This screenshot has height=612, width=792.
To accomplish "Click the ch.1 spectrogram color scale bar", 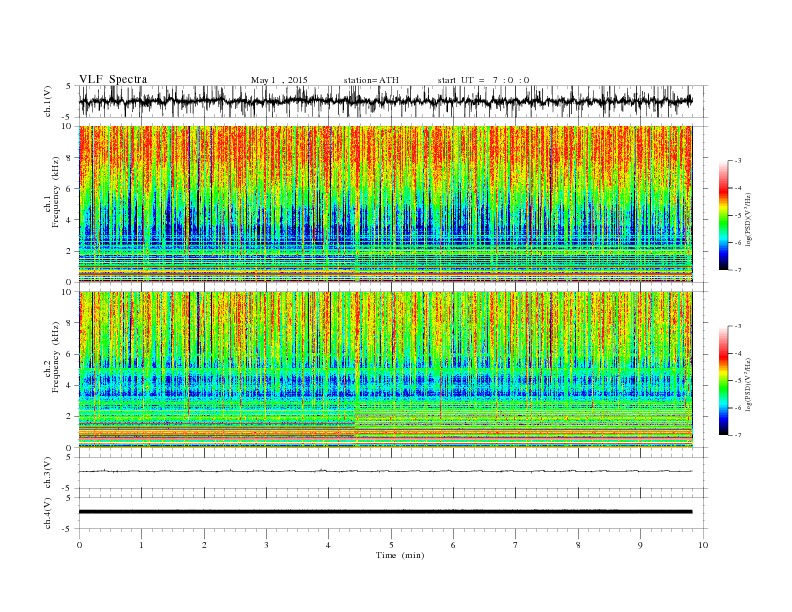I will click(724, 215).
